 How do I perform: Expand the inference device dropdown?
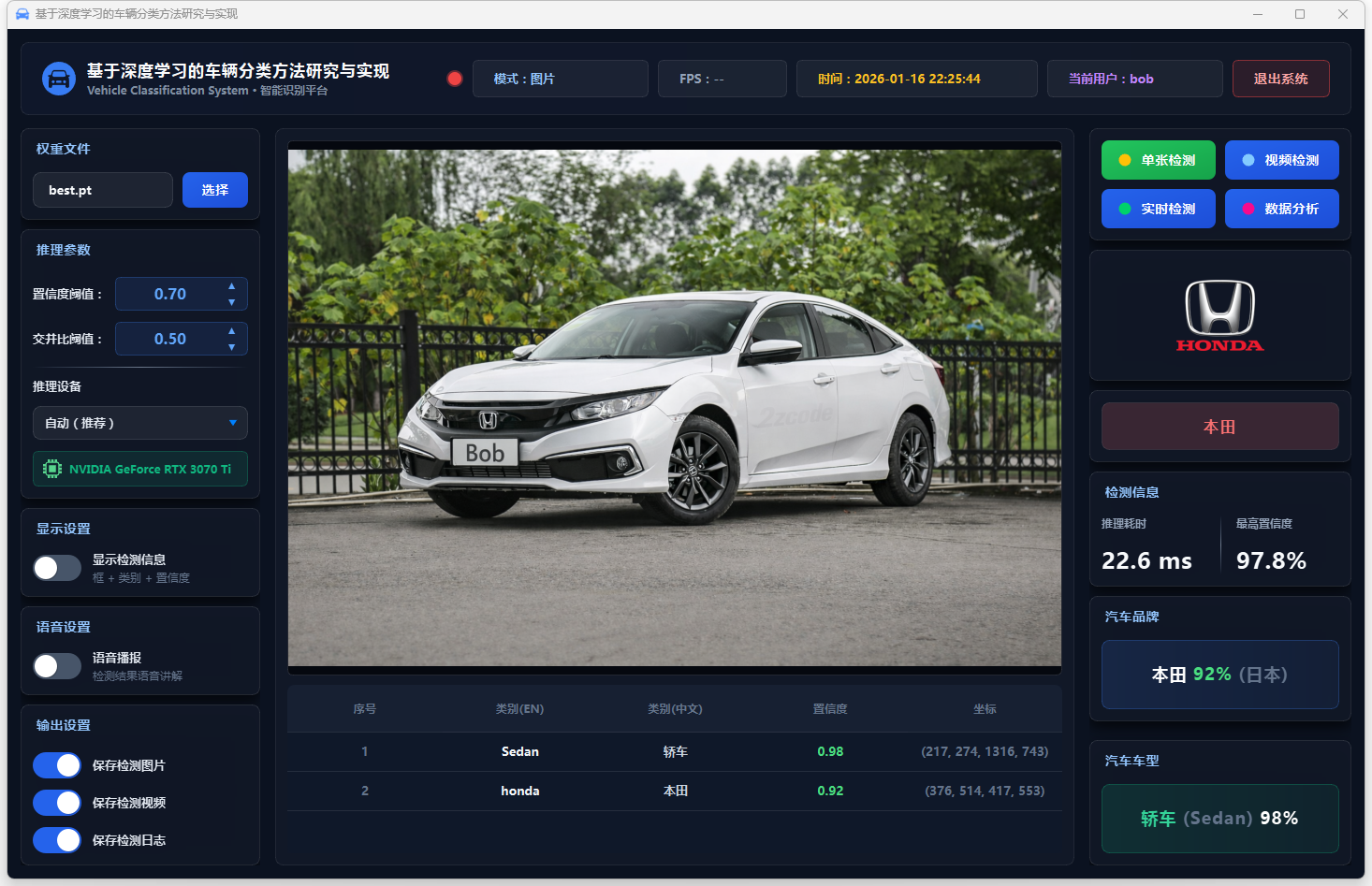tap(140, 423)
